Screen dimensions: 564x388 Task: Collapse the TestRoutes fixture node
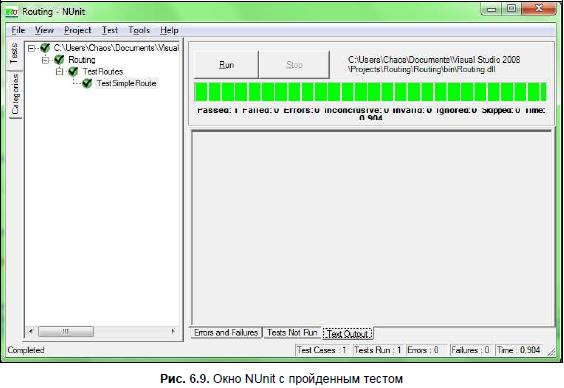tap(59, 72)
